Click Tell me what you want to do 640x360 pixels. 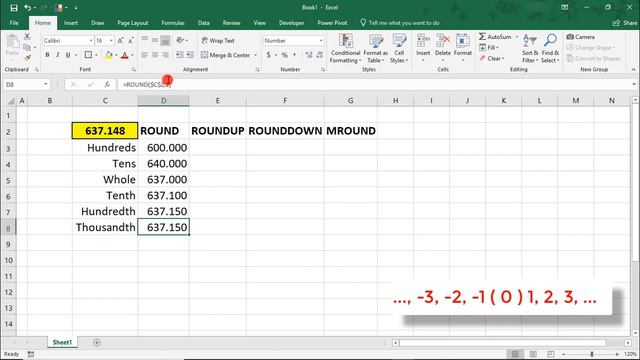click(400, 23)
